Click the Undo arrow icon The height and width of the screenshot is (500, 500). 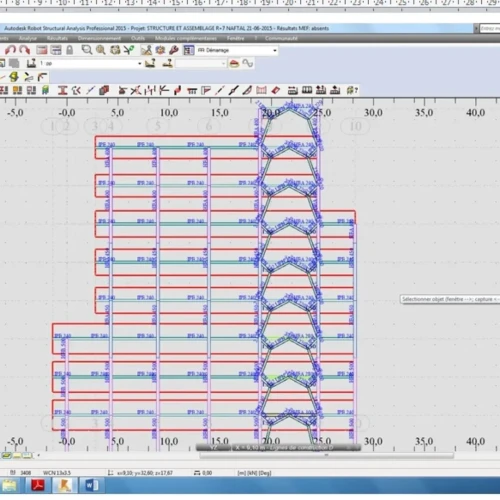click(10, 50)
